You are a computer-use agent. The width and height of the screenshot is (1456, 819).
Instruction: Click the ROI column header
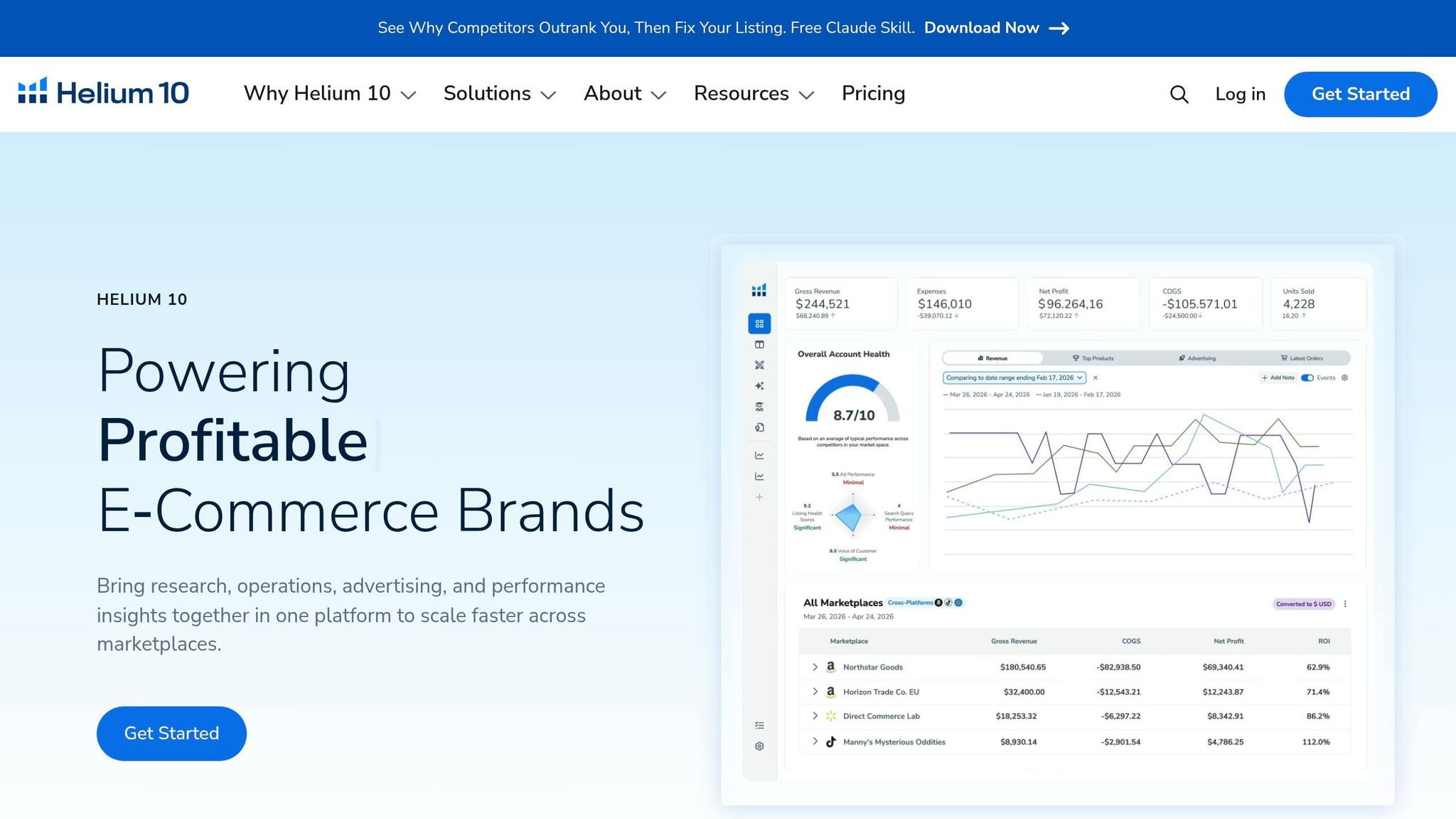pyautogui.click(x=1324, y=641)
